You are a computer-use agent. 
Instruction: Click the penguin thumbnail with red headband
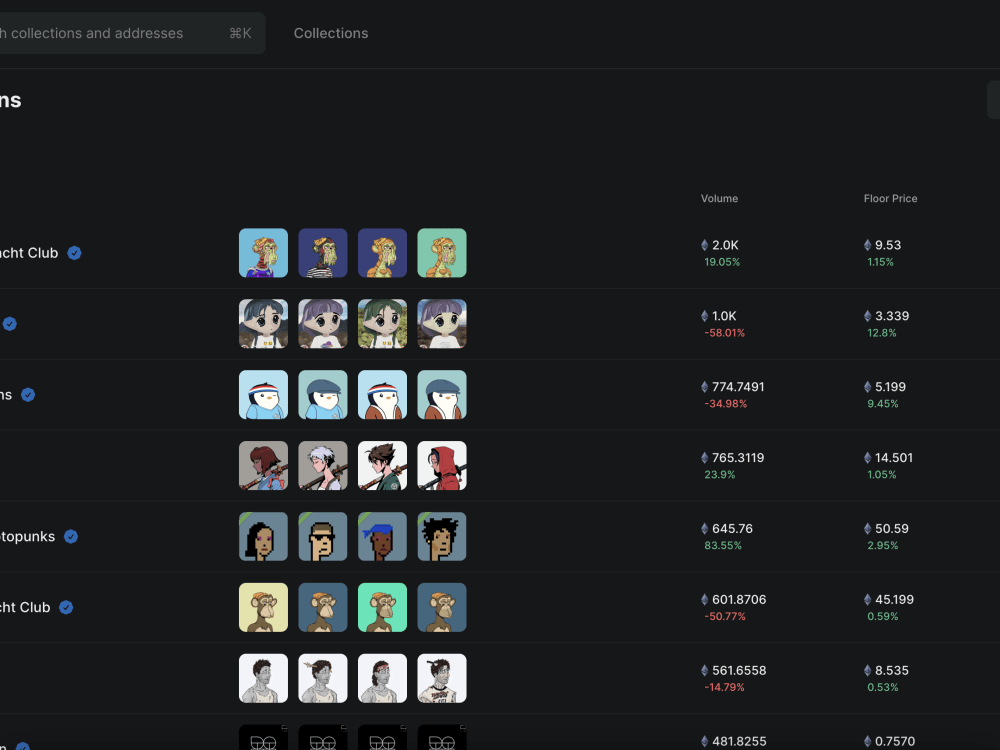(x=263, y=394)
